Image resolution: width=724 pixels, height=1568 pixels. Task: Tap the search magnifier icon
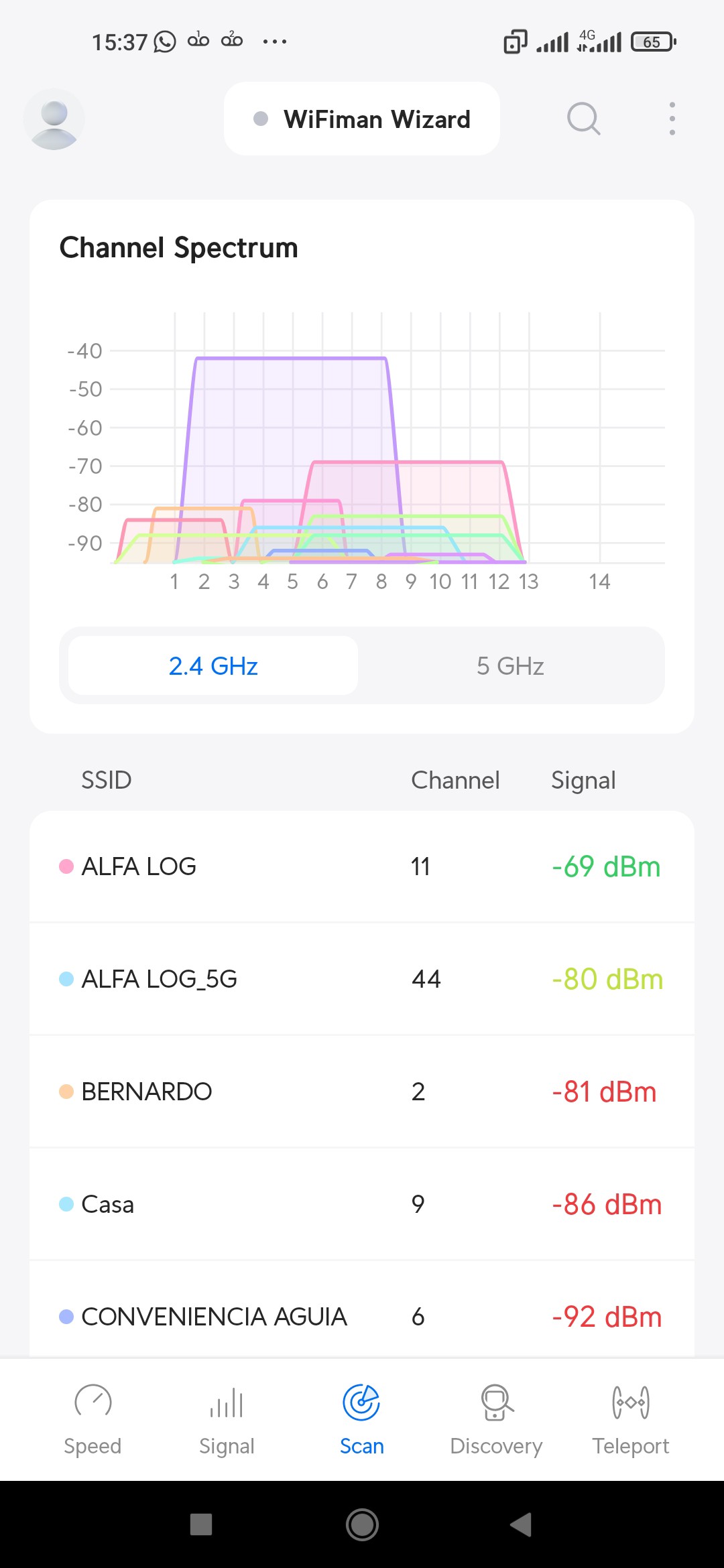583,119
